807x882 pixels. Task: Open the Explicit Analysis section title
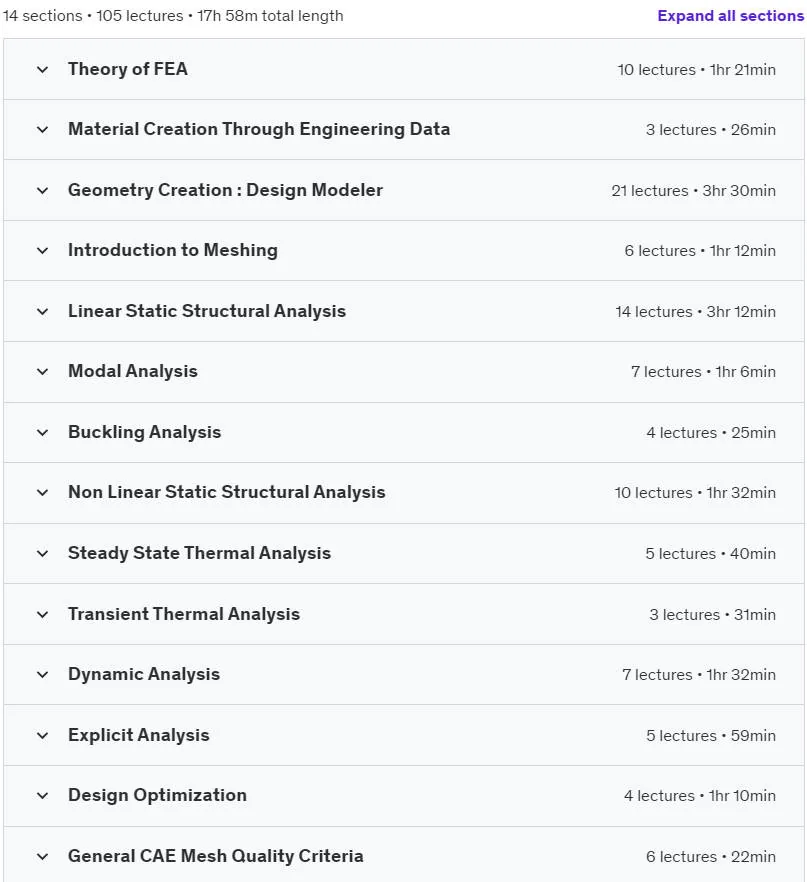[x=138, y=735]
